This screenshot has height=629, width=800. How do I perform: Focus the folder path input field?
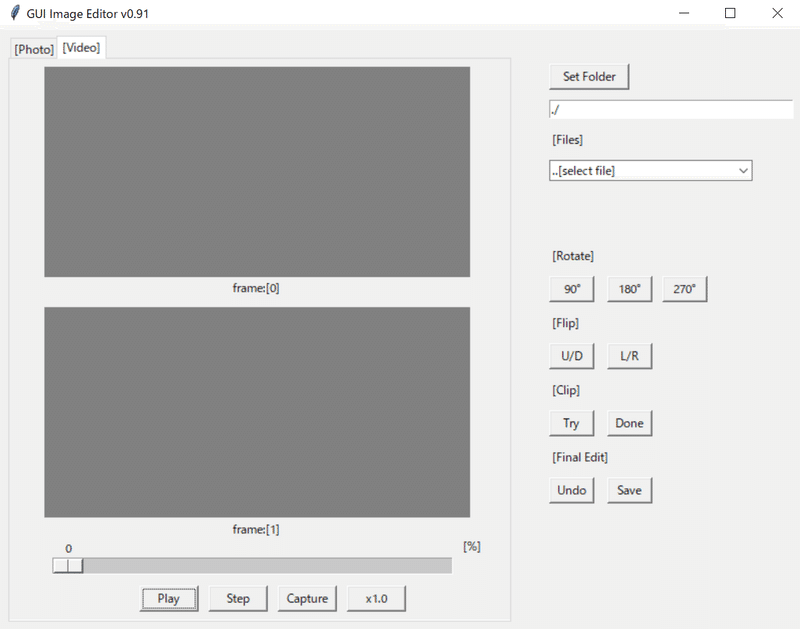point(671,110)
